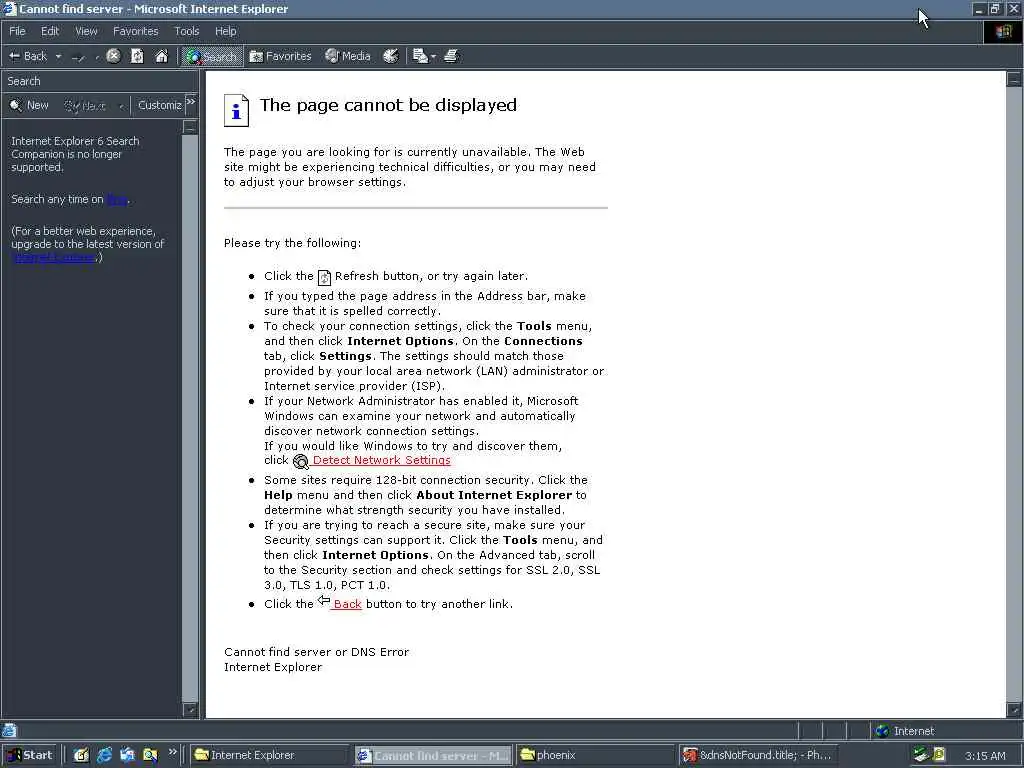
Task: Open the Tools menu
Action: point(186,31)
